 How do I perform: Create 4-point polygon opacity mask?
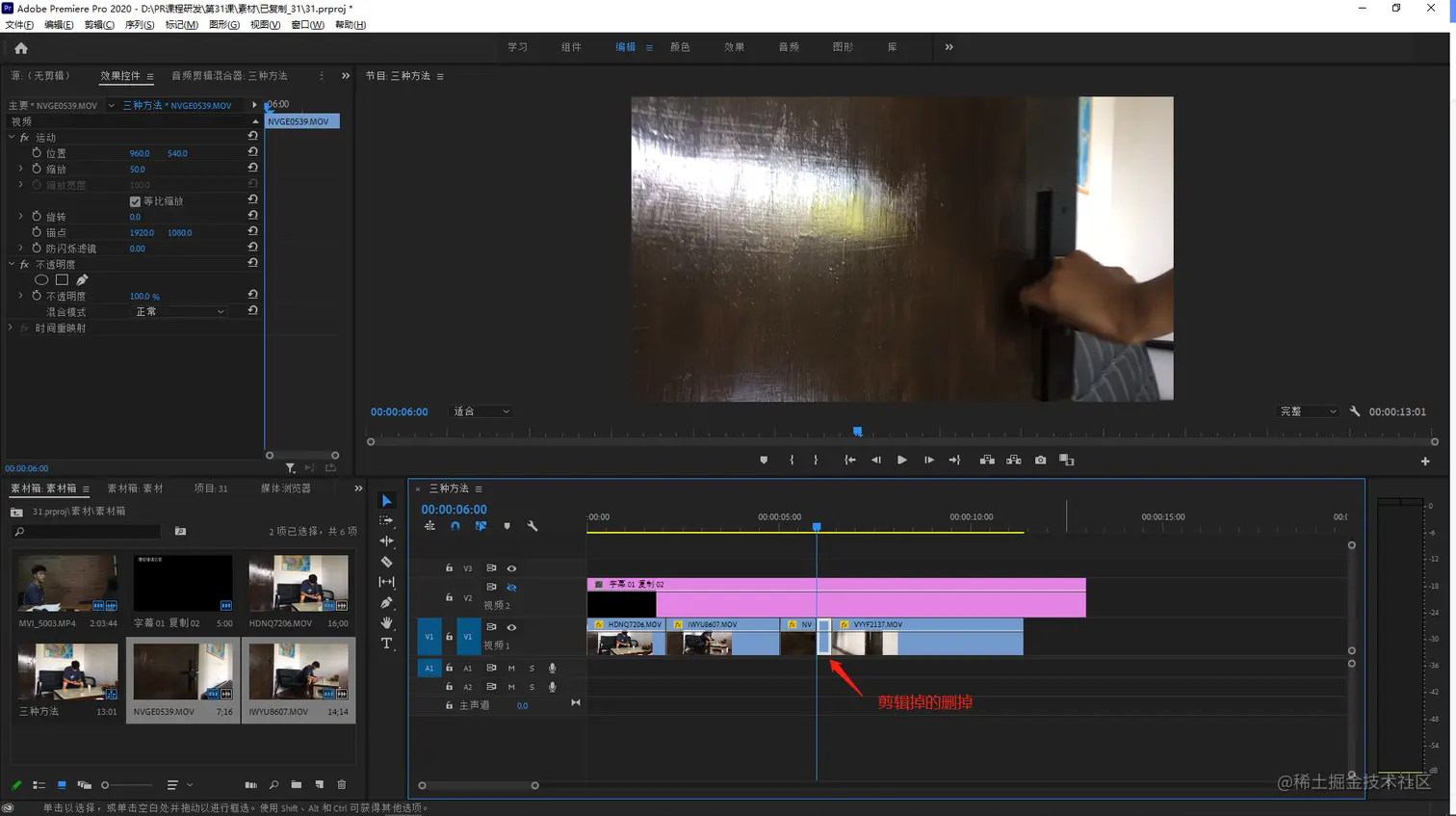coord(62,280)
